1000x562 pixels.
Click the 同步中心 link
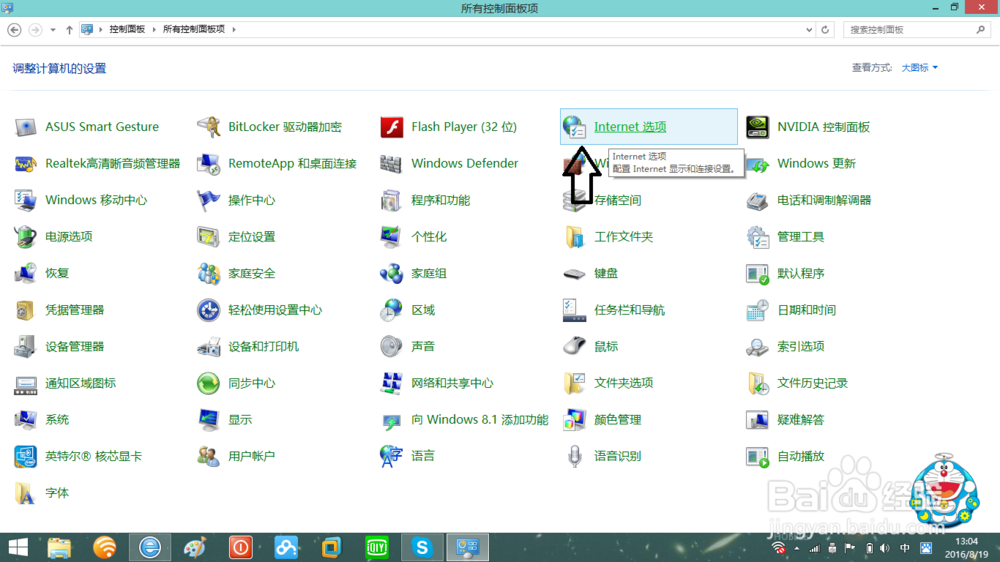tap(252, 383)
